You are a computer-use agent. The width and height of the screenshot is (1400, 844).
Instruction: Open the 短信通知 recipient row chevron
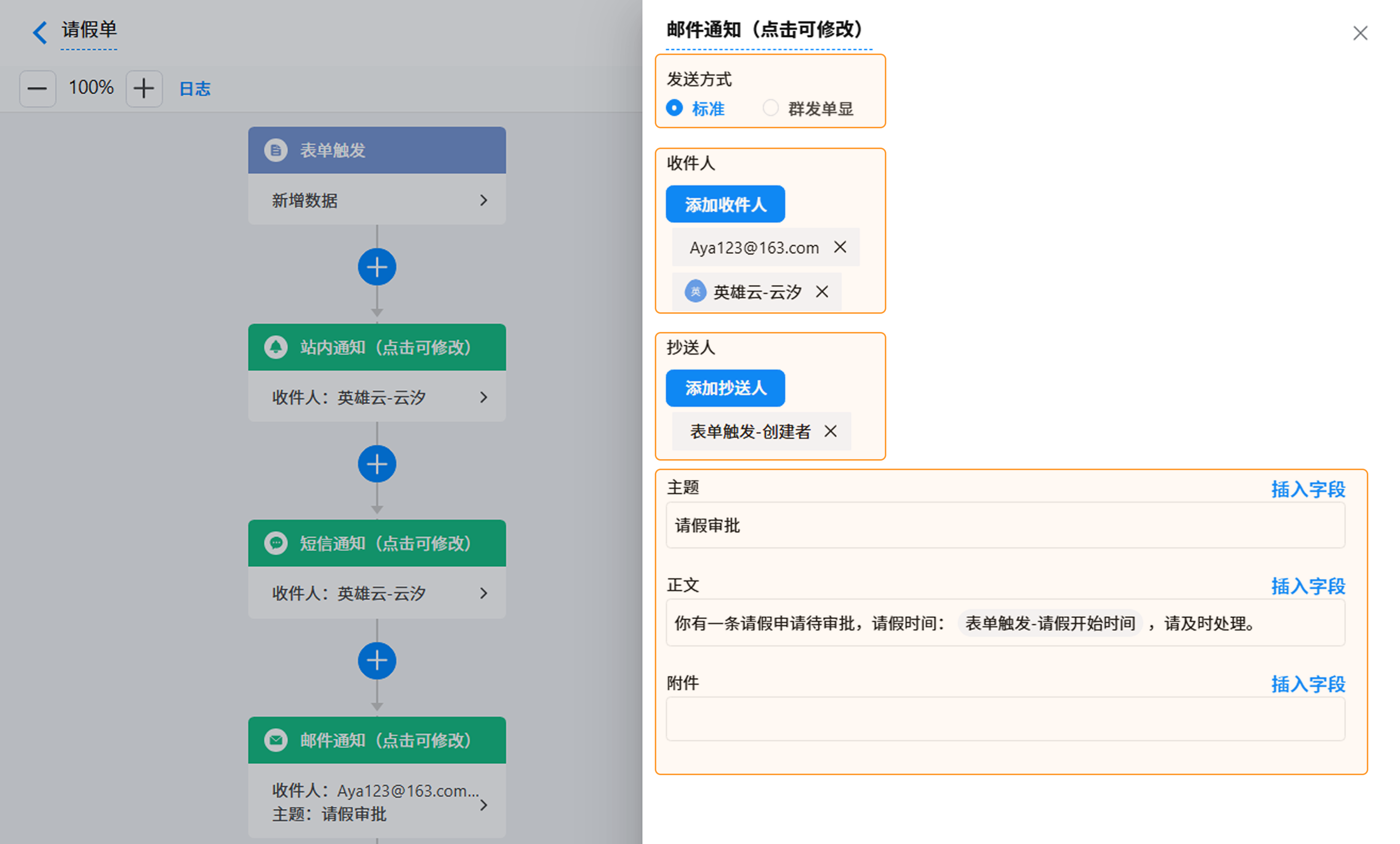pyautogui.click(x=483, y=594)
